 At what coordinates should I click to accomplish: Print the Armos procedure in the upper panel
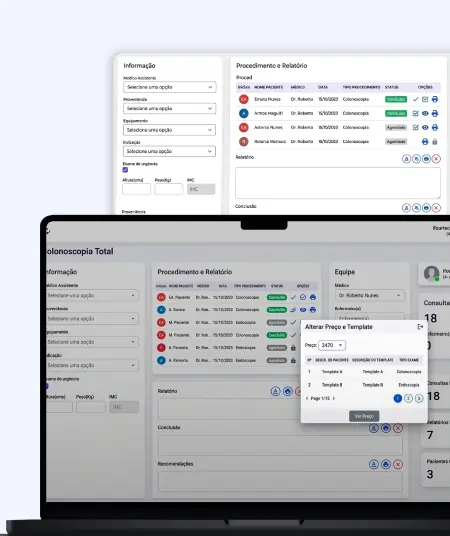click(435, 113)
